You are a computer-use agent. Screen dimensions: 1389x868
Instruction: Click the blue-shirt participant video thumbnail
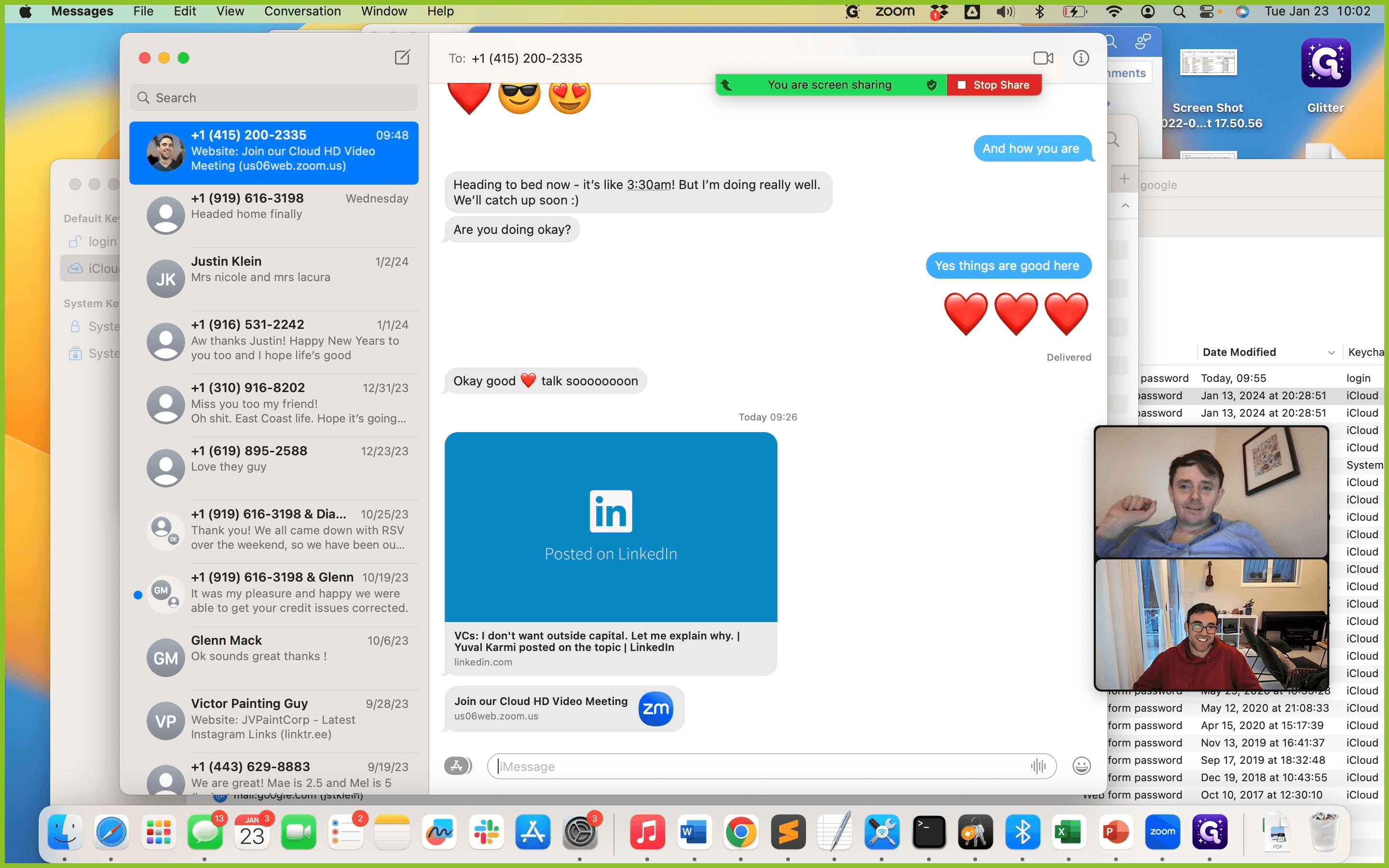pyautogui.click(x=1211, y=492)
